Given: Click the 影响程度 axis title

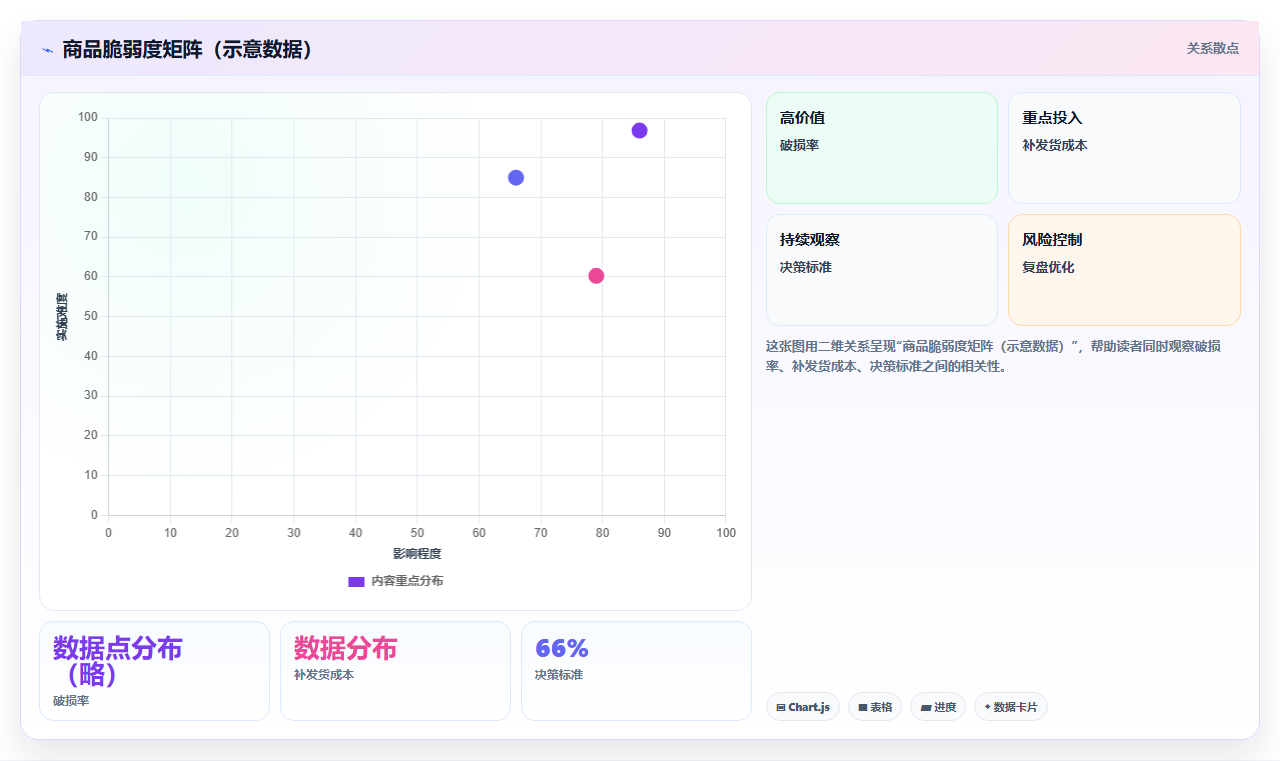Looking at the screenshot, I should coord(417,554).
